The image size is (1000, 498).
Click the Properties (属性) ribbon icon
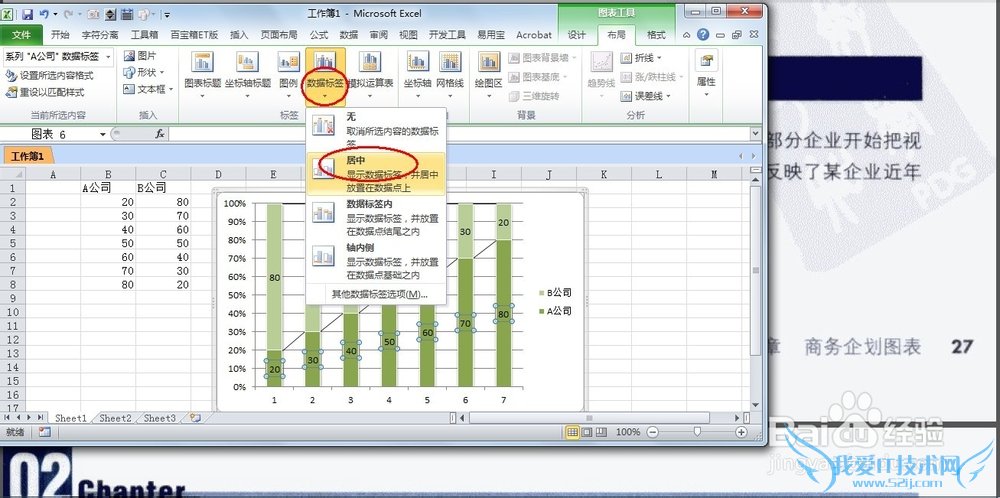(706, 69)
